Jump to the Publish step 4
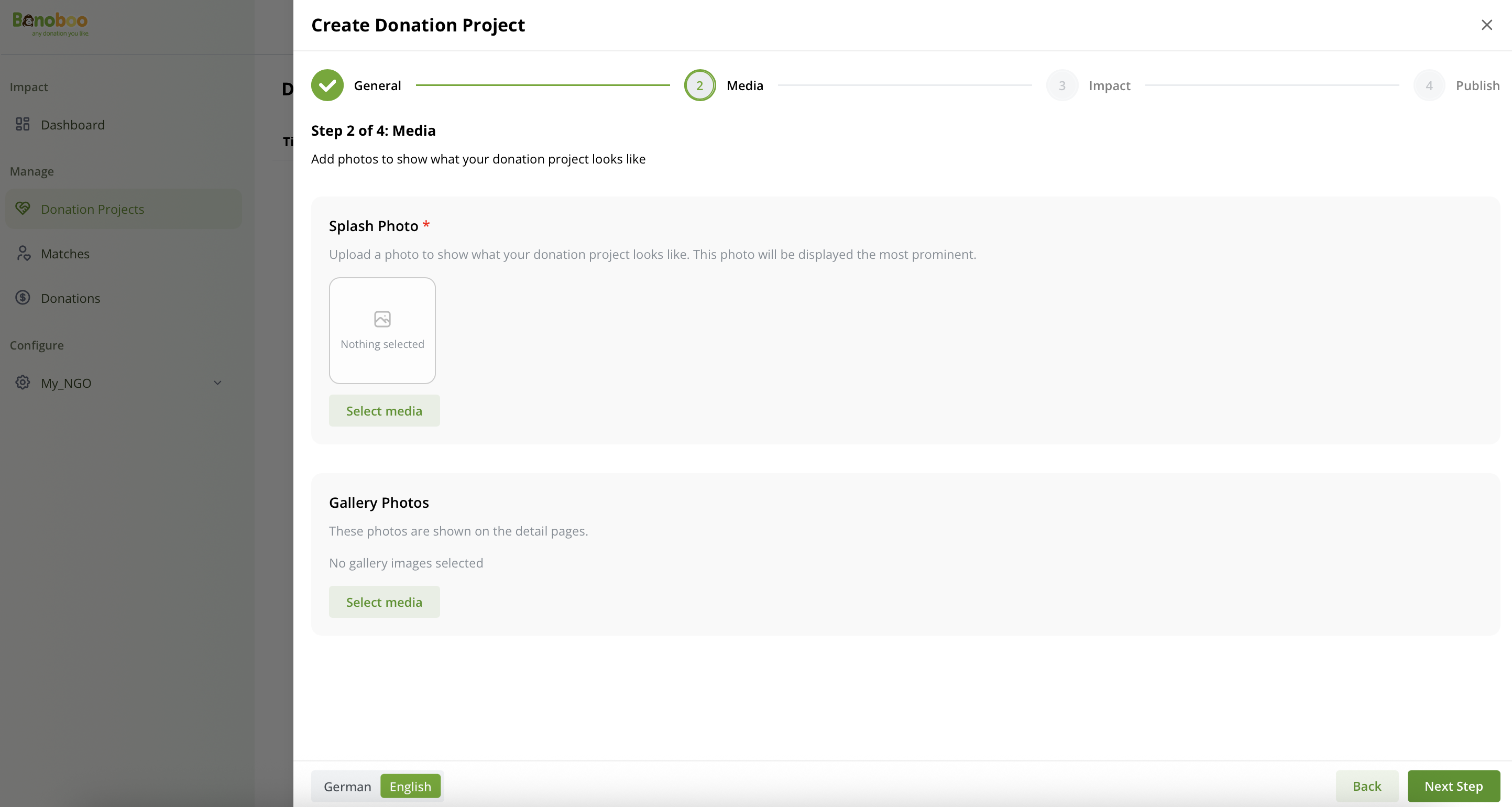The width and height of the screenshot is (1512, 807). (x=1429, y=85)
